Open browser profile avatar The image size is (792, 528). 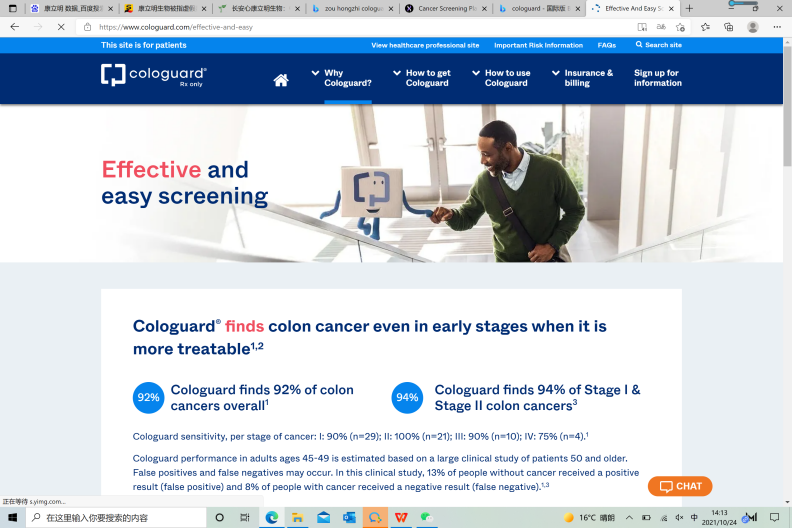[x=753, y=27]
